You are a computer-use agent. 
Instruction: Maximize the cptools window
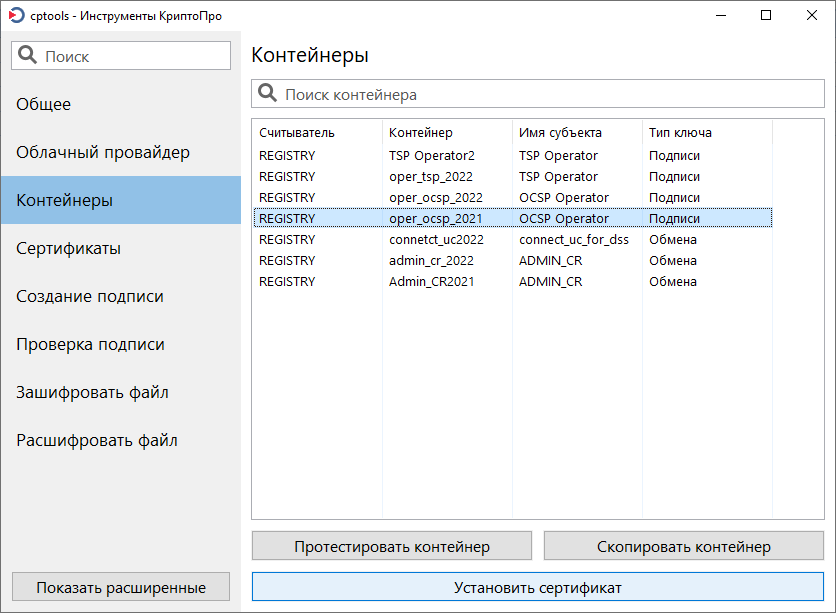click(x=766, y=15)
